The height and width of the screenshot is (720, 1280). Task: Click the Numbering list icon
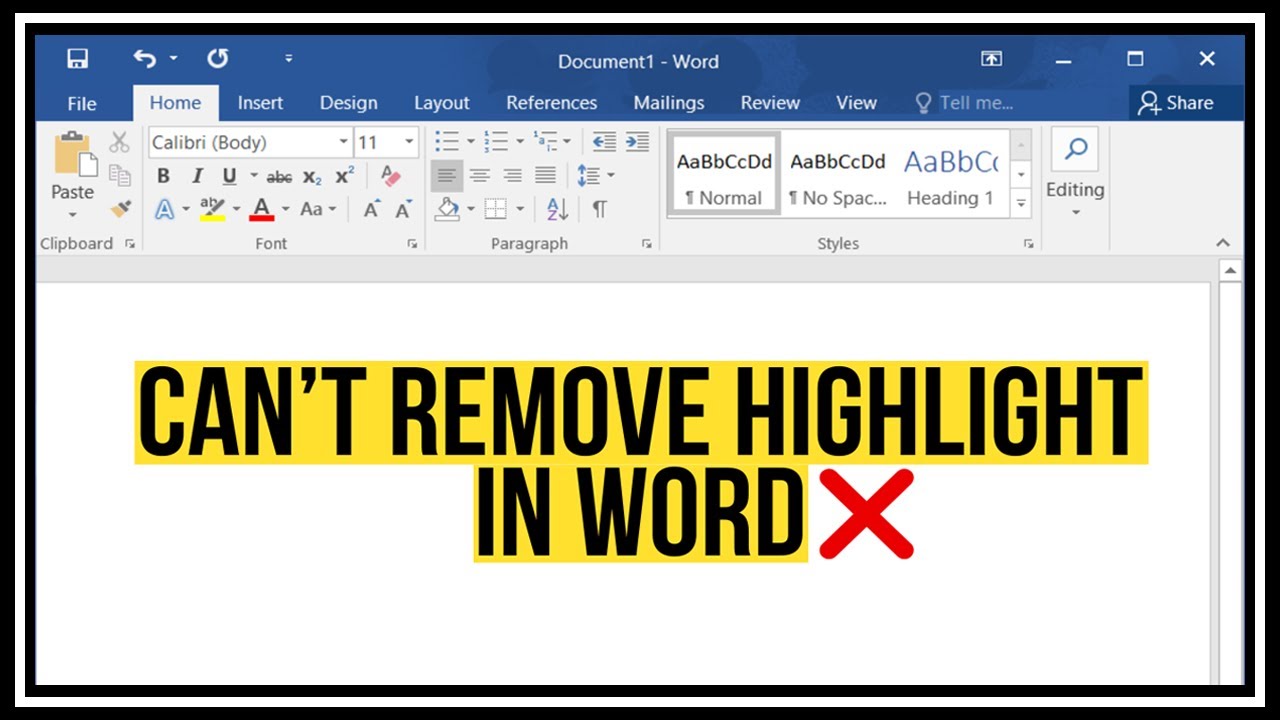(x=496, y=142)
